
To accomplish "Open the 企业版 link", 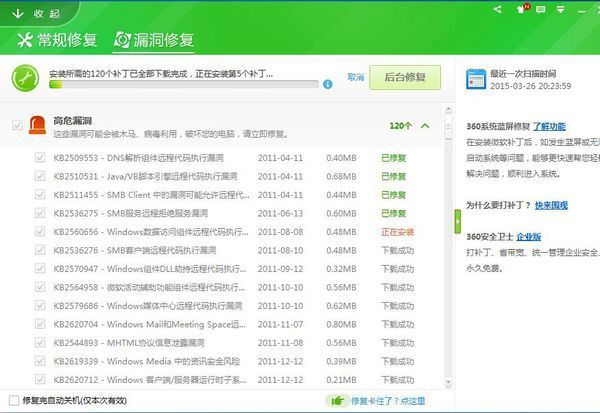I will [528, 237].
